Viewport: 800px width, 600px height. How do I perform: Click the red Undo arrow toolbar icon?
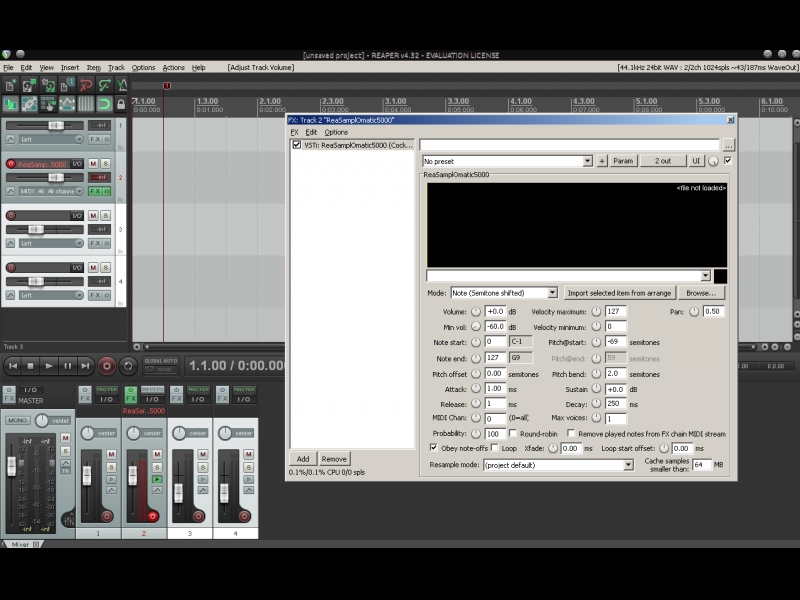tap(86, 86)
